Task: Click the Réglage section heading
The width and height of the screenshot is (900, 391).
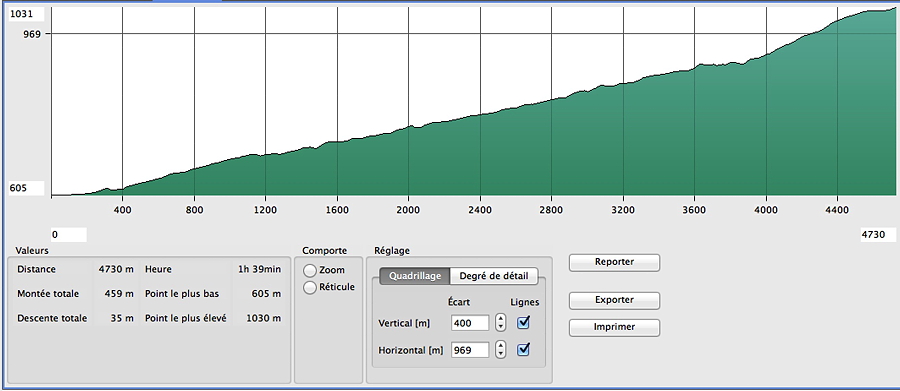Action: point(392,251)
